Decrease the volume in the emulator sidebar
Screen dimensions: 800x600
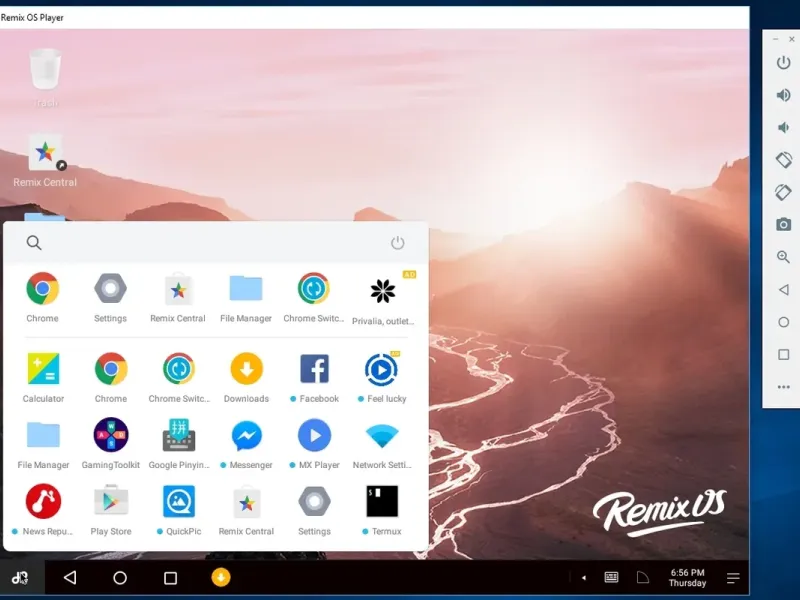[x=783, y=127]
